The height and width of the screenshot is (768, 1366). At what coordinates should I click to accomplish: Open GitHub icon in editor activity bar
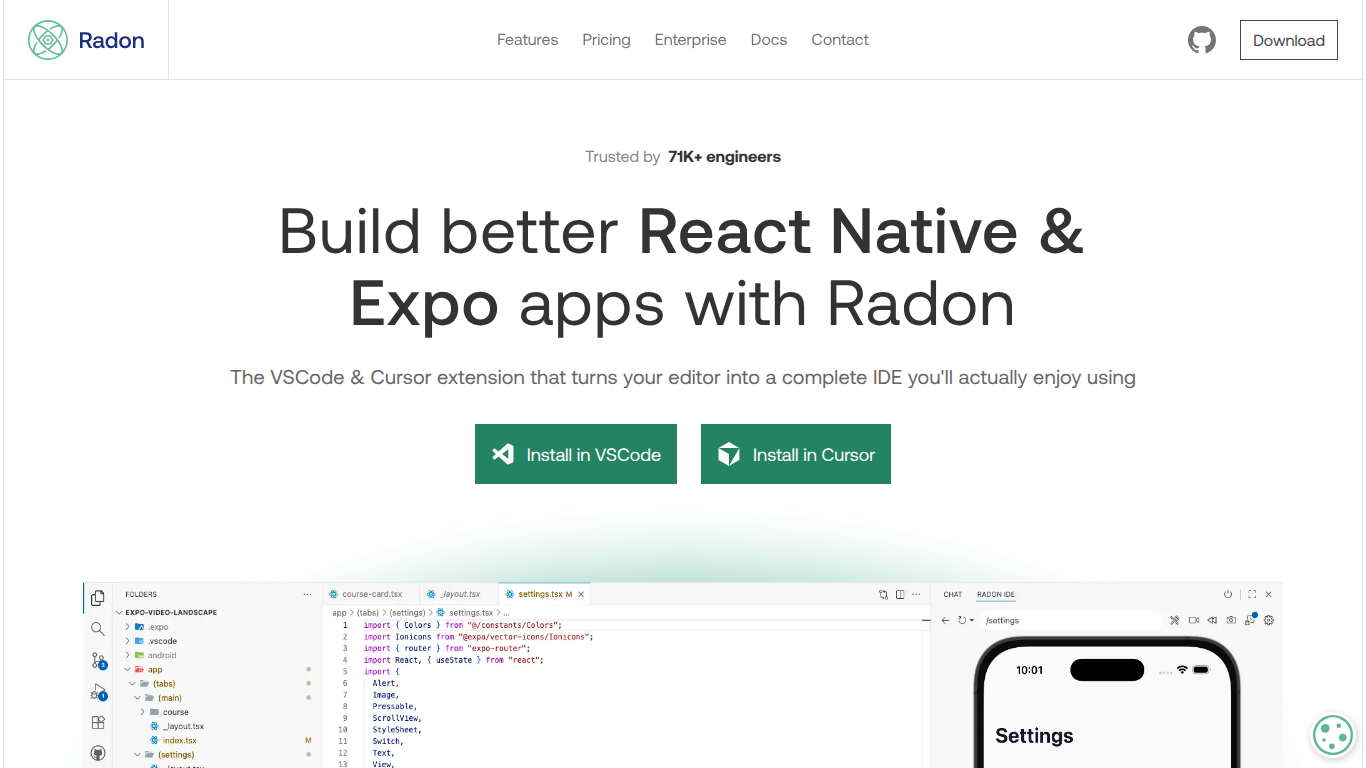point(98,753)
